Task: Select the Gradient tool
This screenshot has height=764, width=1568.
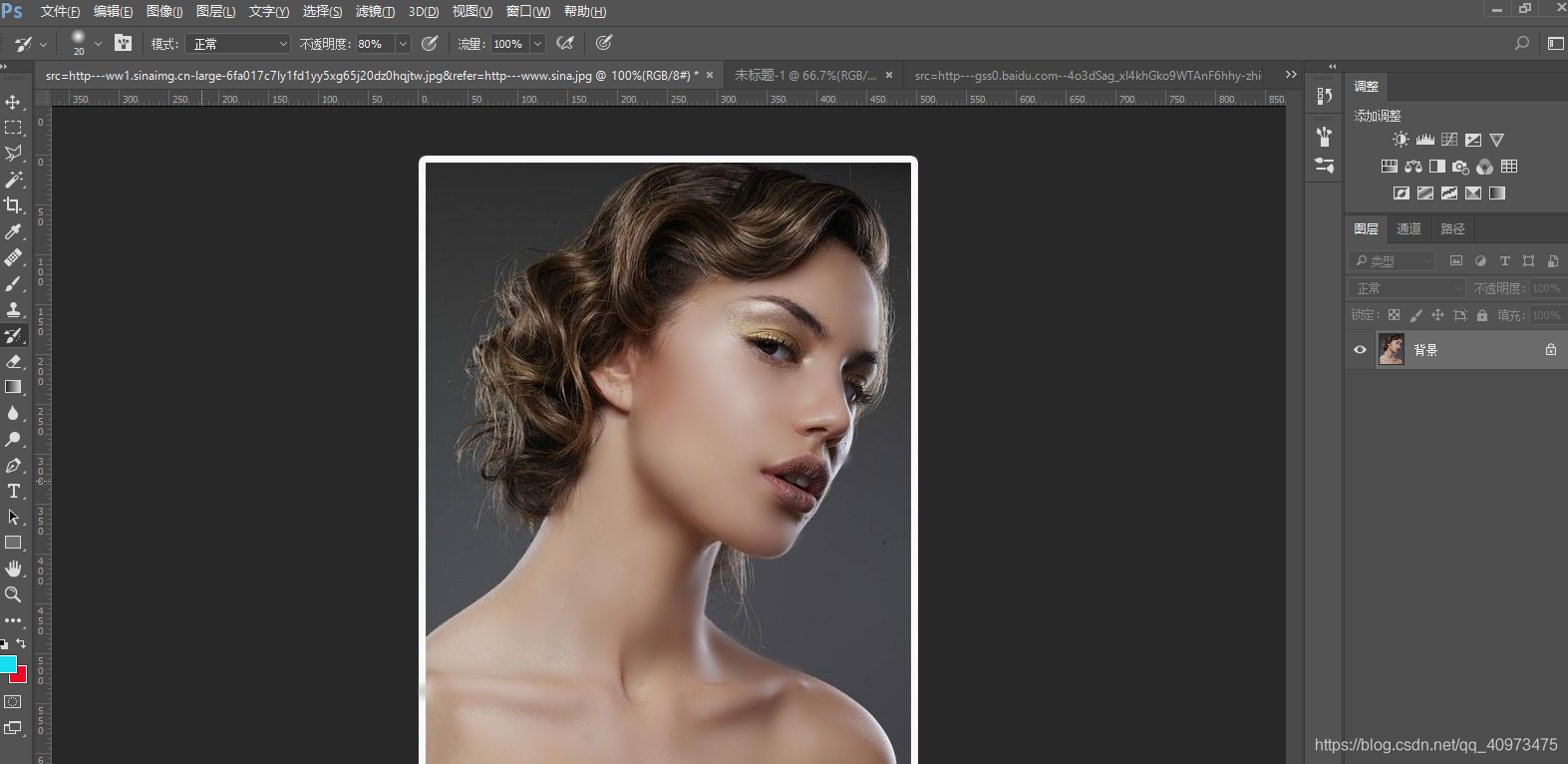Action: pyautogui.click(x=13, y=387)
